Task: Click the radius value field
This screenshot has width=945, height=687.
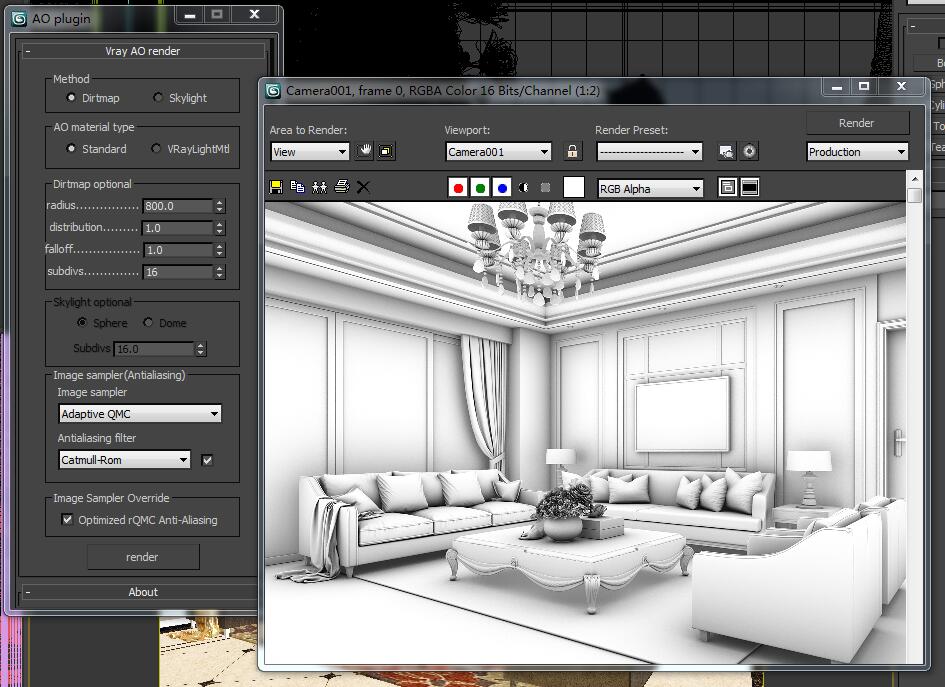Action: tap(178, 206)
